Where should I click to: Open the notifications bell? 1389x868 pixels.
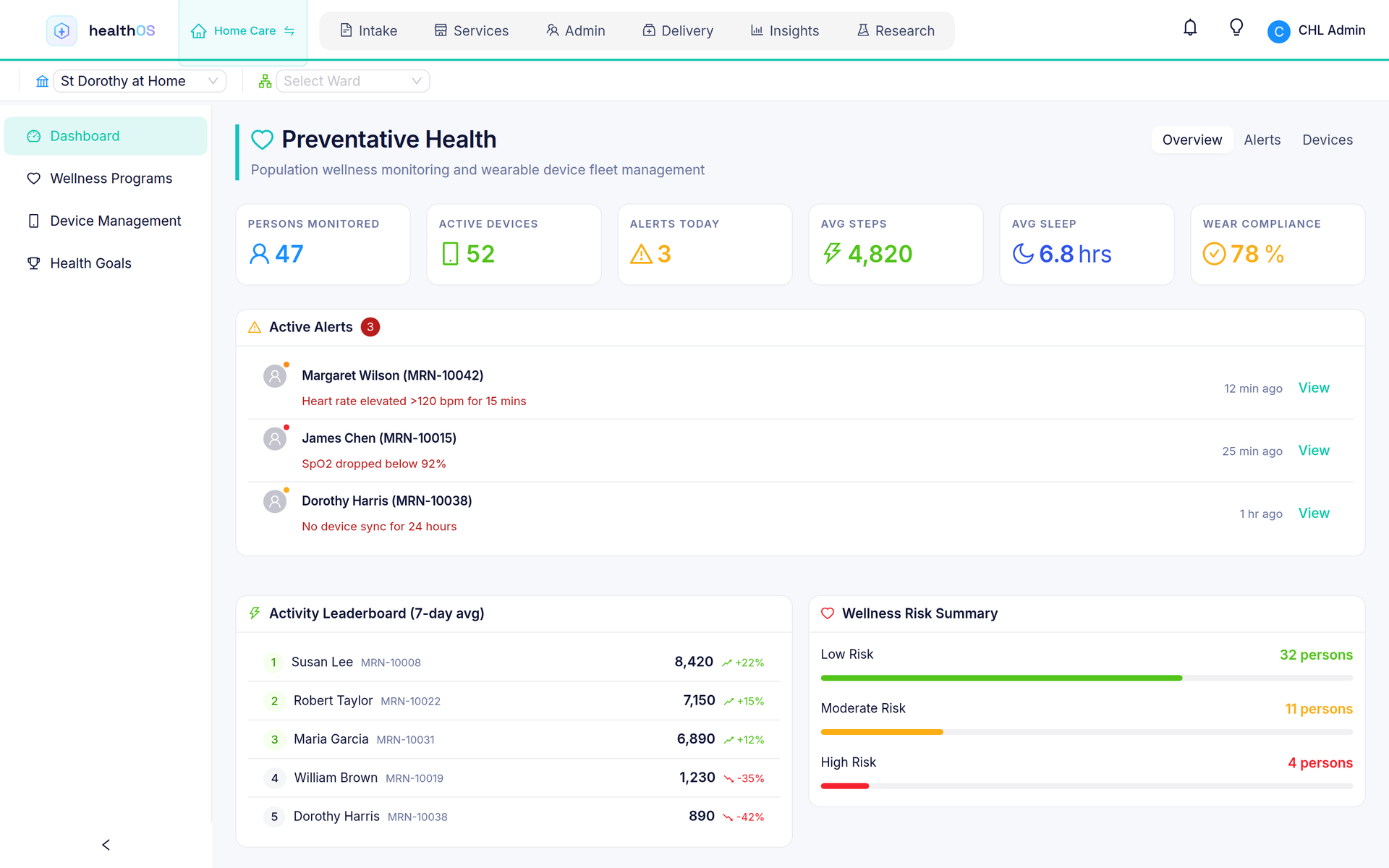click(x=1190, y=28)
